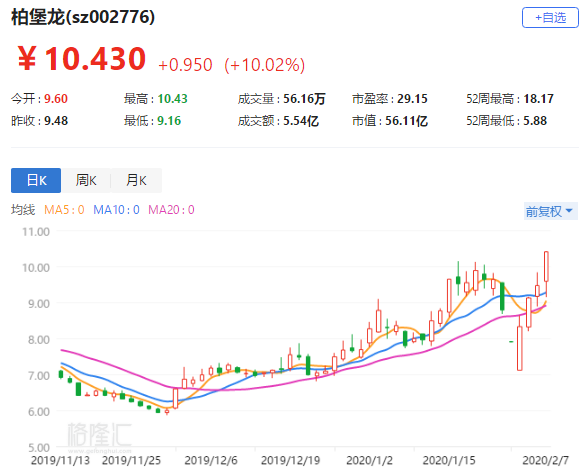Click the MA10 moving average label
Image resolution: width=583 pixels, height=470 pixels.
[x=116, y=210]
